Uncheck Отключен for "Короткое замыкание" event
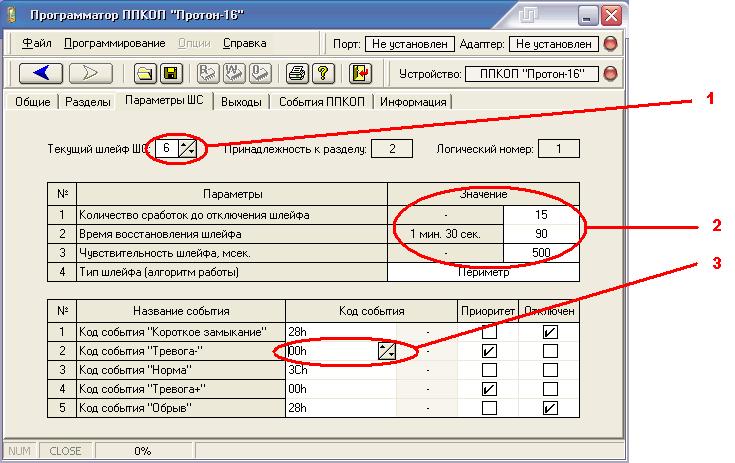This screenshot has width=735, height=463. click(550, 332)
